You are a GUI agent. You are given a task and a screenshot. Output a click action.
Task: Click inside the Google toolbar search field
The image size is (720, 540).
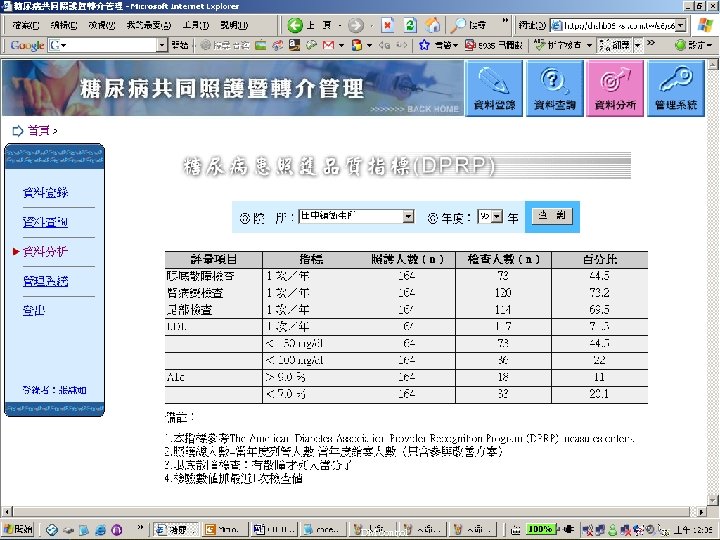(107, 45)
